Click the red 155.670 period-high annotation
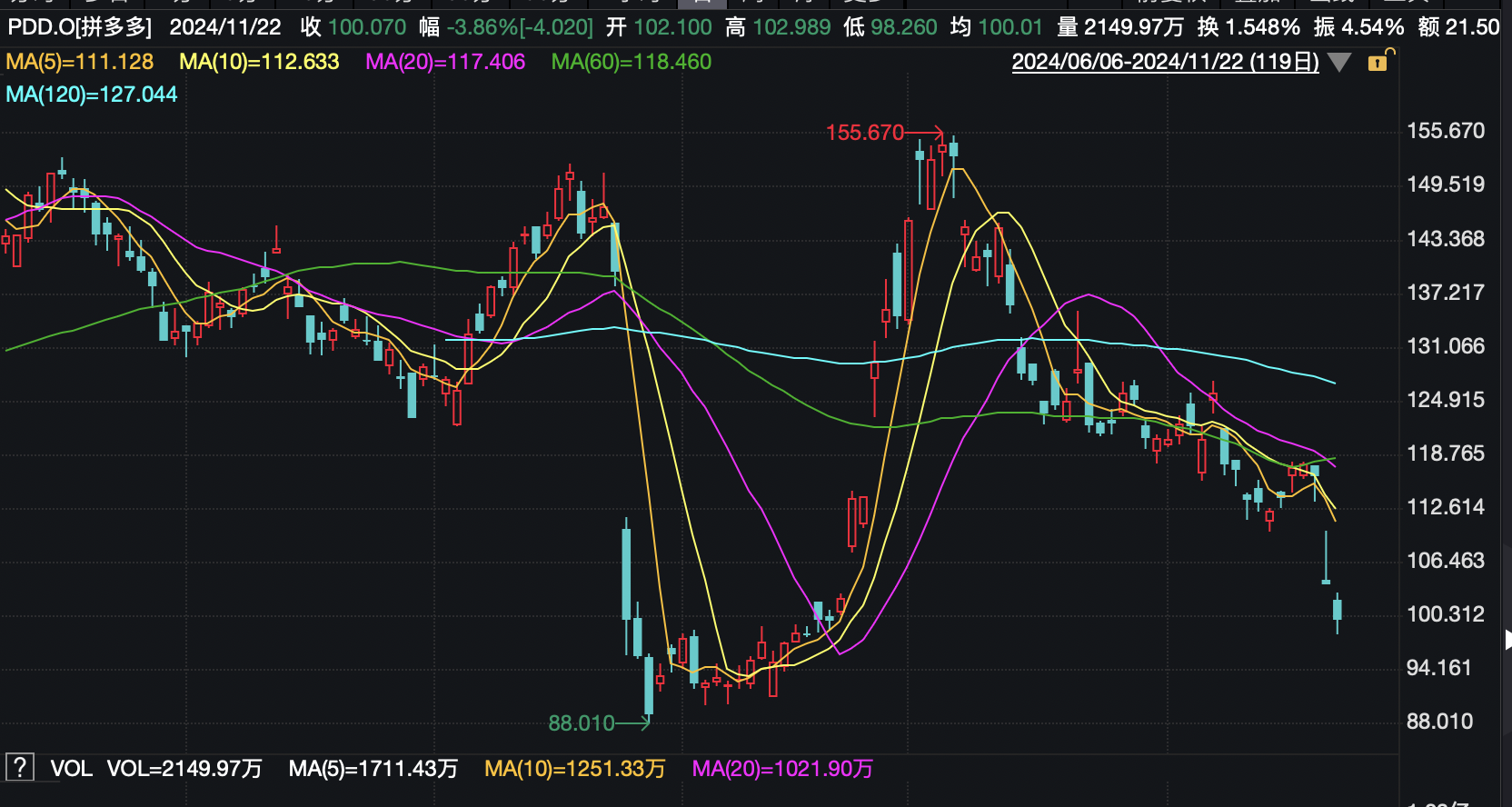Viewport: 1512px width, 807px height. [865, 133]
